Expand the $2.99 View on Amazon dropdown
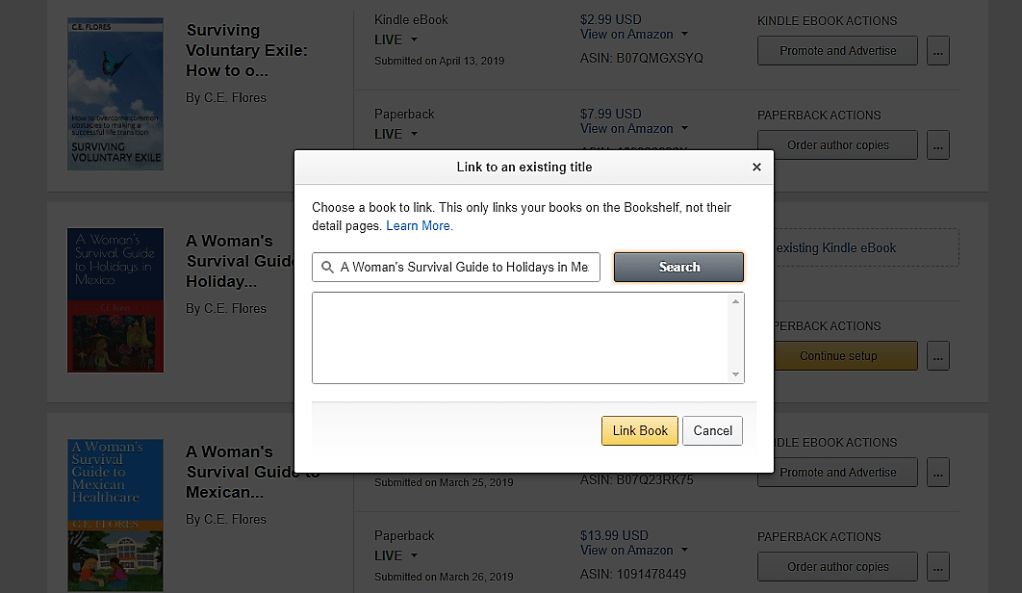 point(634,34)
